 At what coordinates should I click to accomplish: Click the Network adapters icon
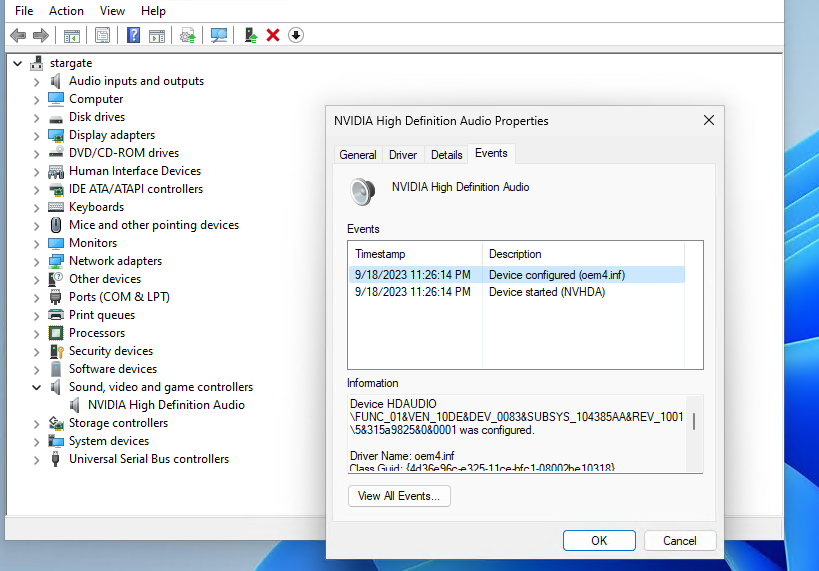click(56, 261)
